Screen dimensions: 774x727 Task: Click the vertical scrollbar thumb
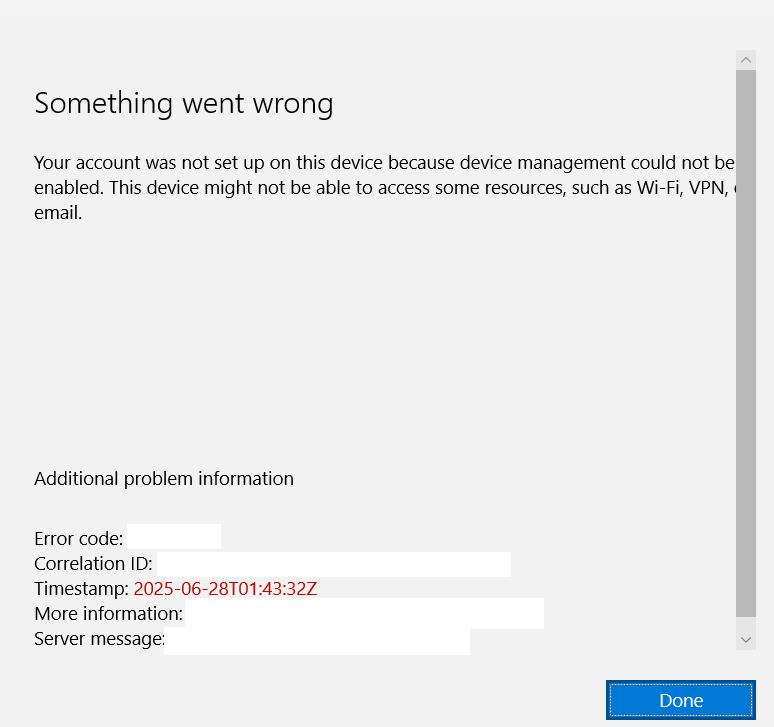tap(746, 344)
